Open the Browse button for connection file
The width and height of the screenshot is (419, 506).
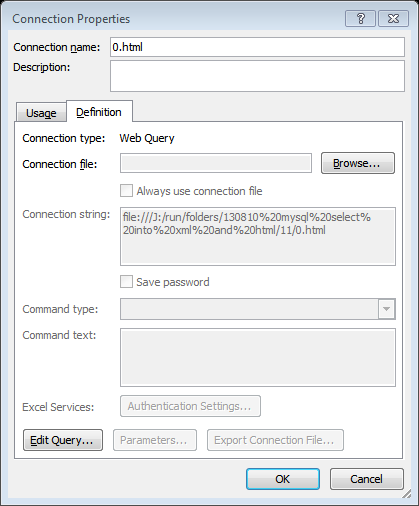point(358,163)
